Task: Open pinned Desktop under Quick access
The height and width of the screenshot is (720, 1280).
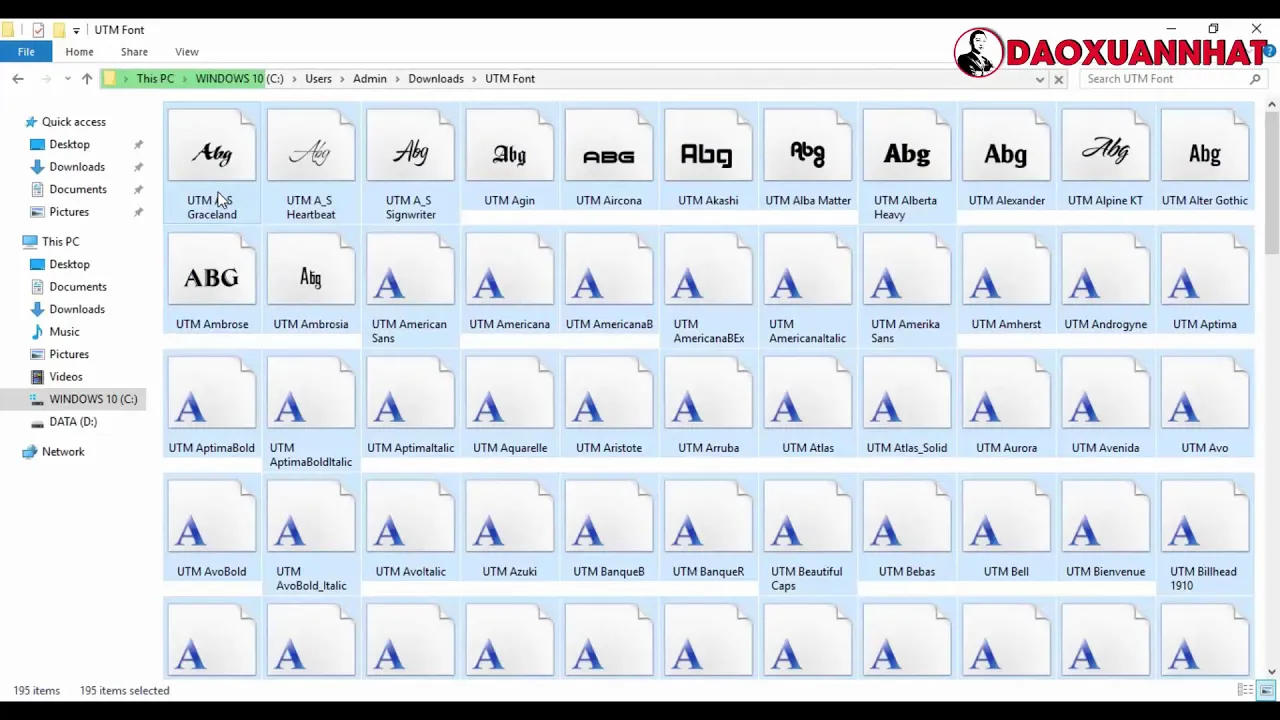Action: 69,145
